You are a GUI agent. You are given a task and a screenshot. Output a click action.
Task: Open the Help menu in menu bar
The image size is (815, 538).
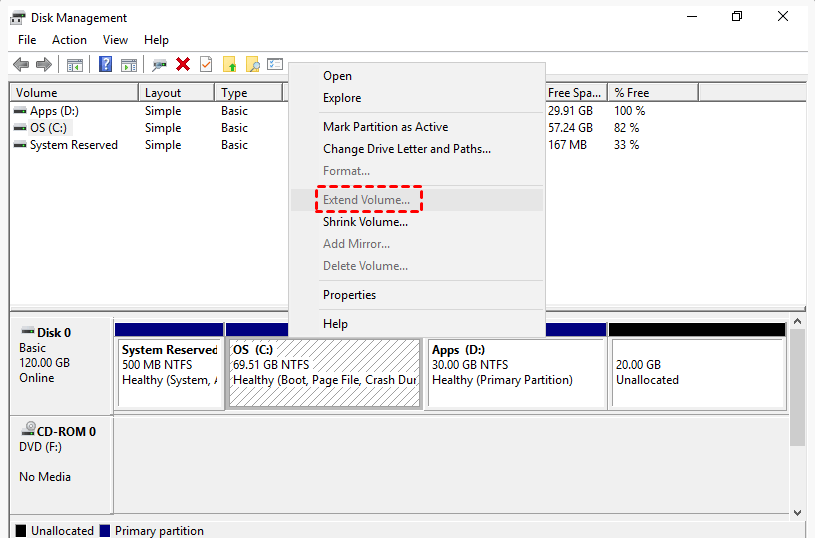156,40
